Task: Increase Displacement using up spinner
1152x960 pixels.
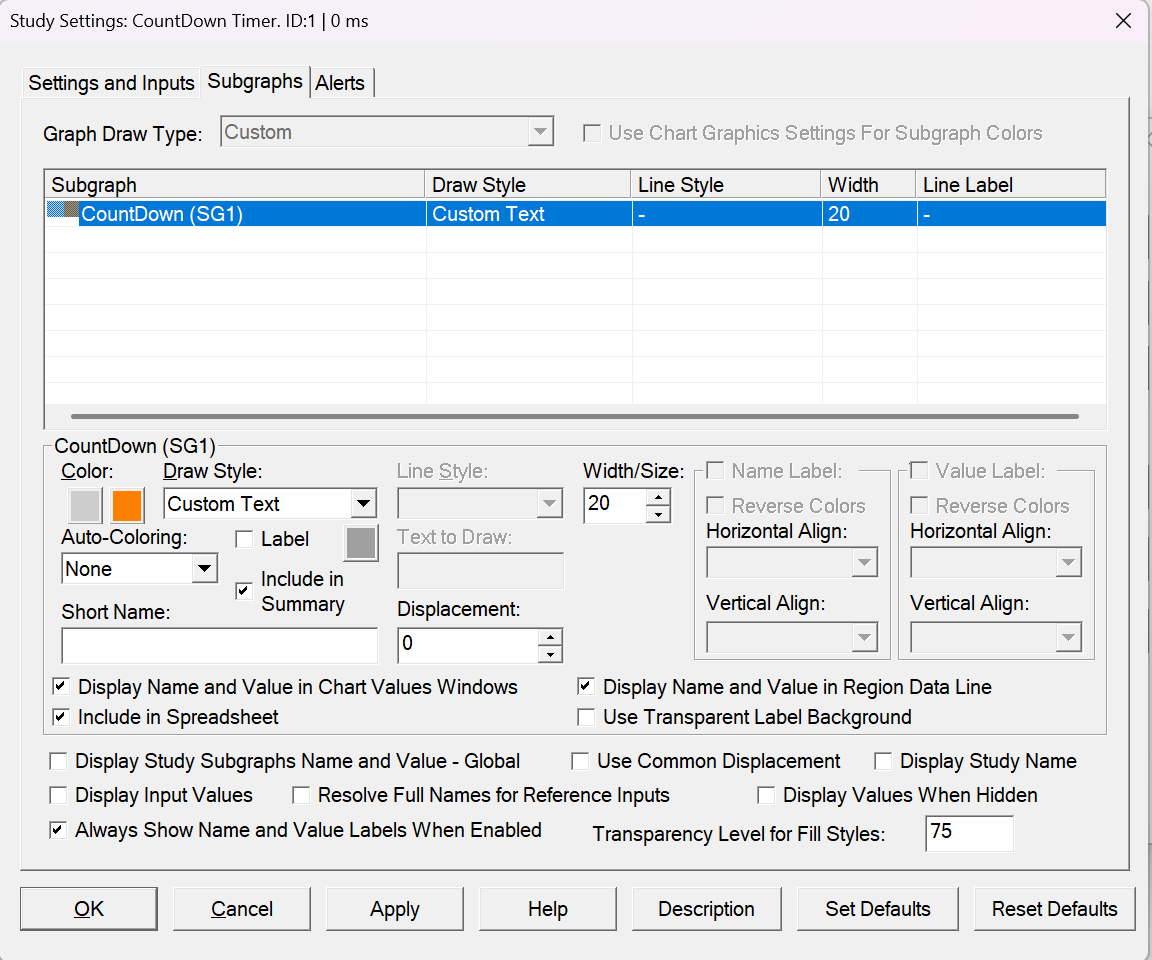Action: tap(550, 636)
